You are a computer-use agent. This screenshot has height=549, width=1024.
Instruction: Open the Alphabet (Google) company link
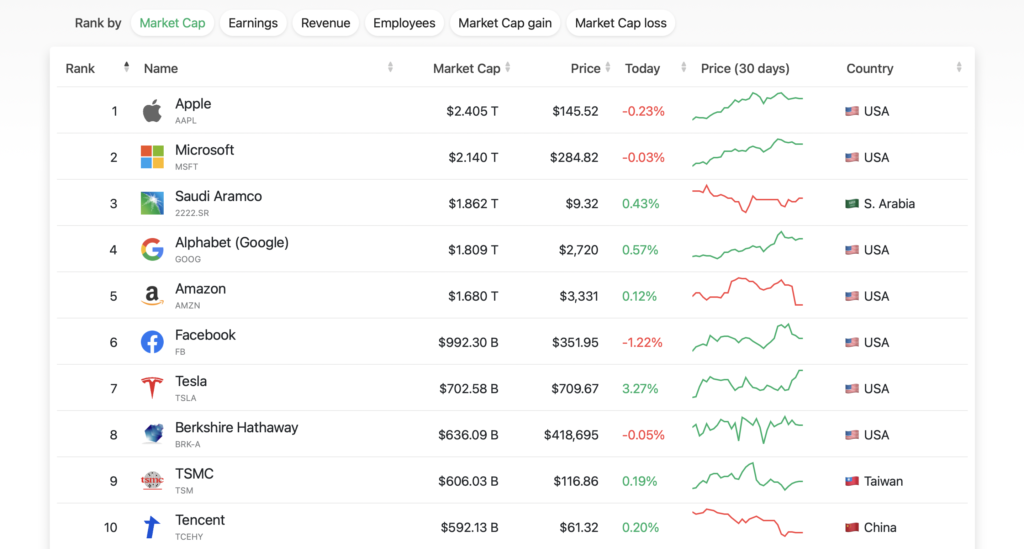(232, 243)
